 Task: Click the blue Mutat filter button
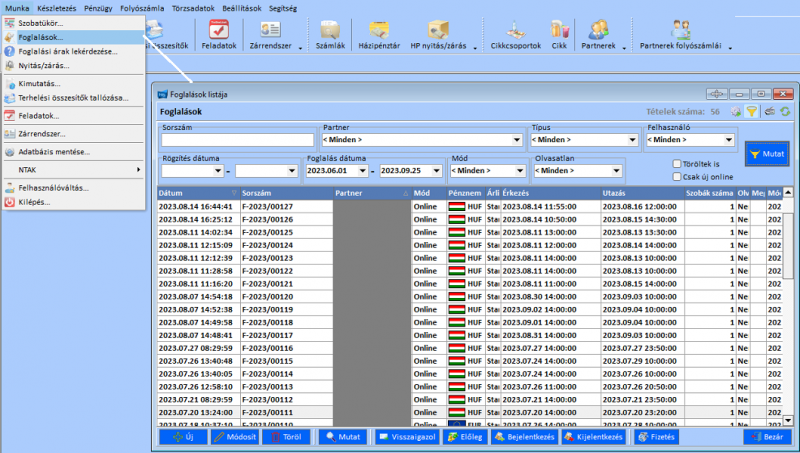tap(767, 154)
